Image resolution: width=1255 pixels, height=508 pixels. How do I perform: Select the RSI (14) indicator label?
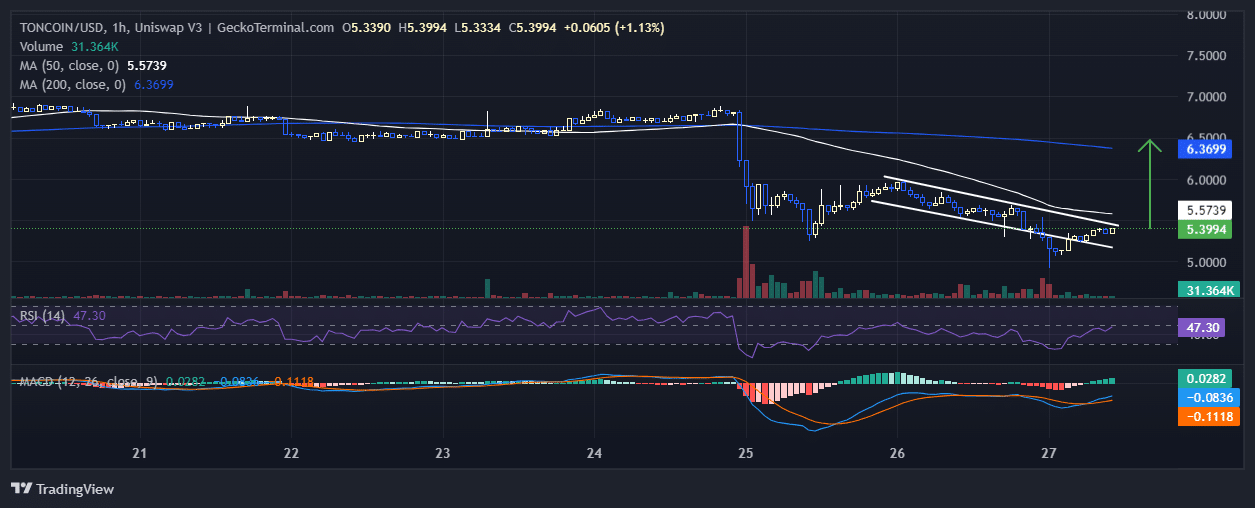click(x=43, y=316)
